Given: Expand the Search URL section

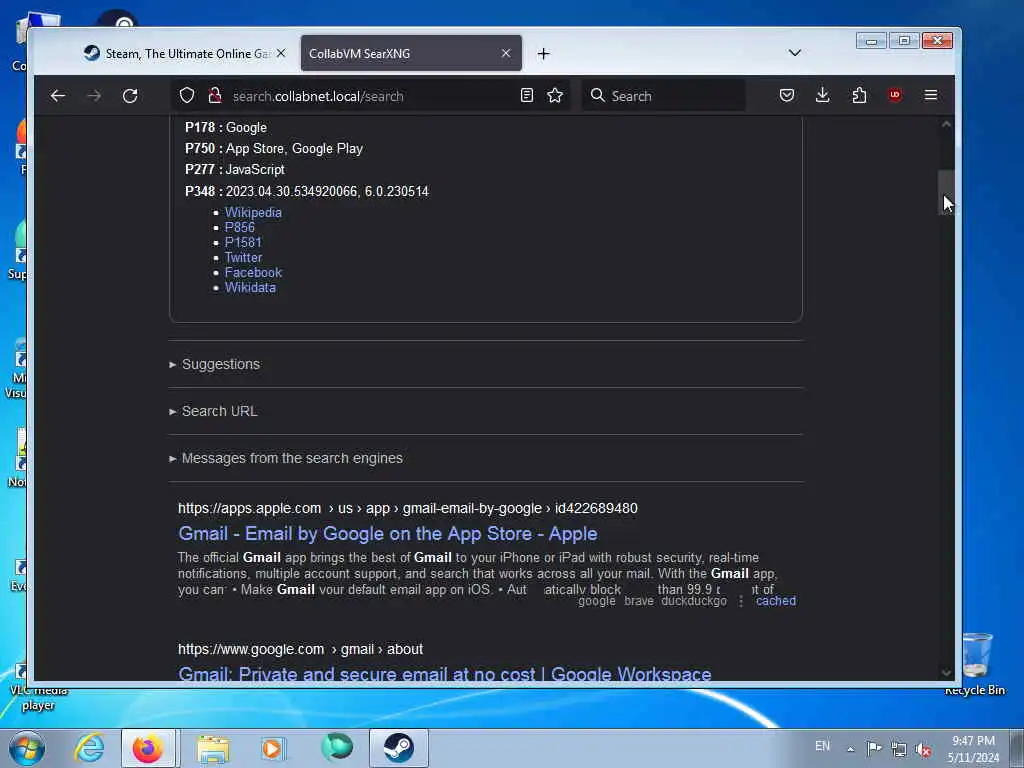Looking at the screenshot, I should 219,411.
